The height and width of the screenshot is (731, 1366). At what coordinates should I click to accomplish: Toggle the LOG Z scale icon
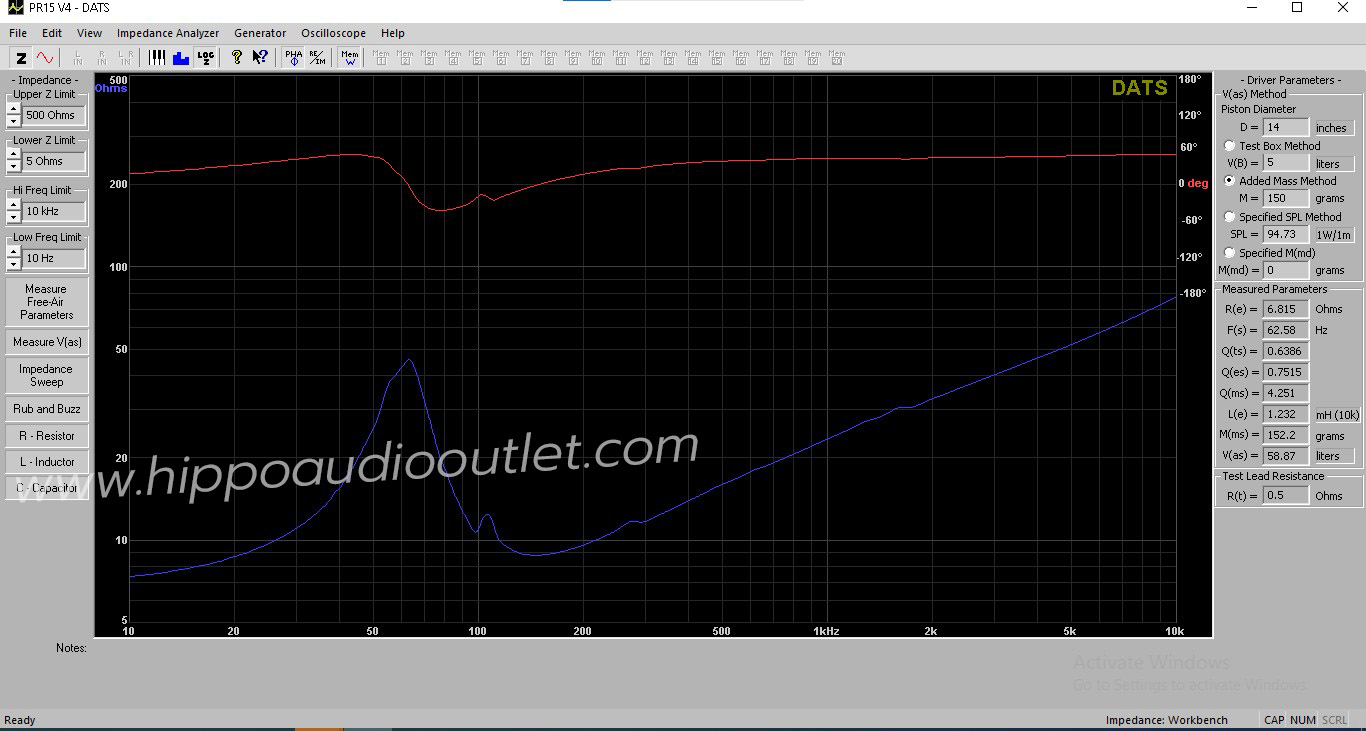click(x=205, y=58)
